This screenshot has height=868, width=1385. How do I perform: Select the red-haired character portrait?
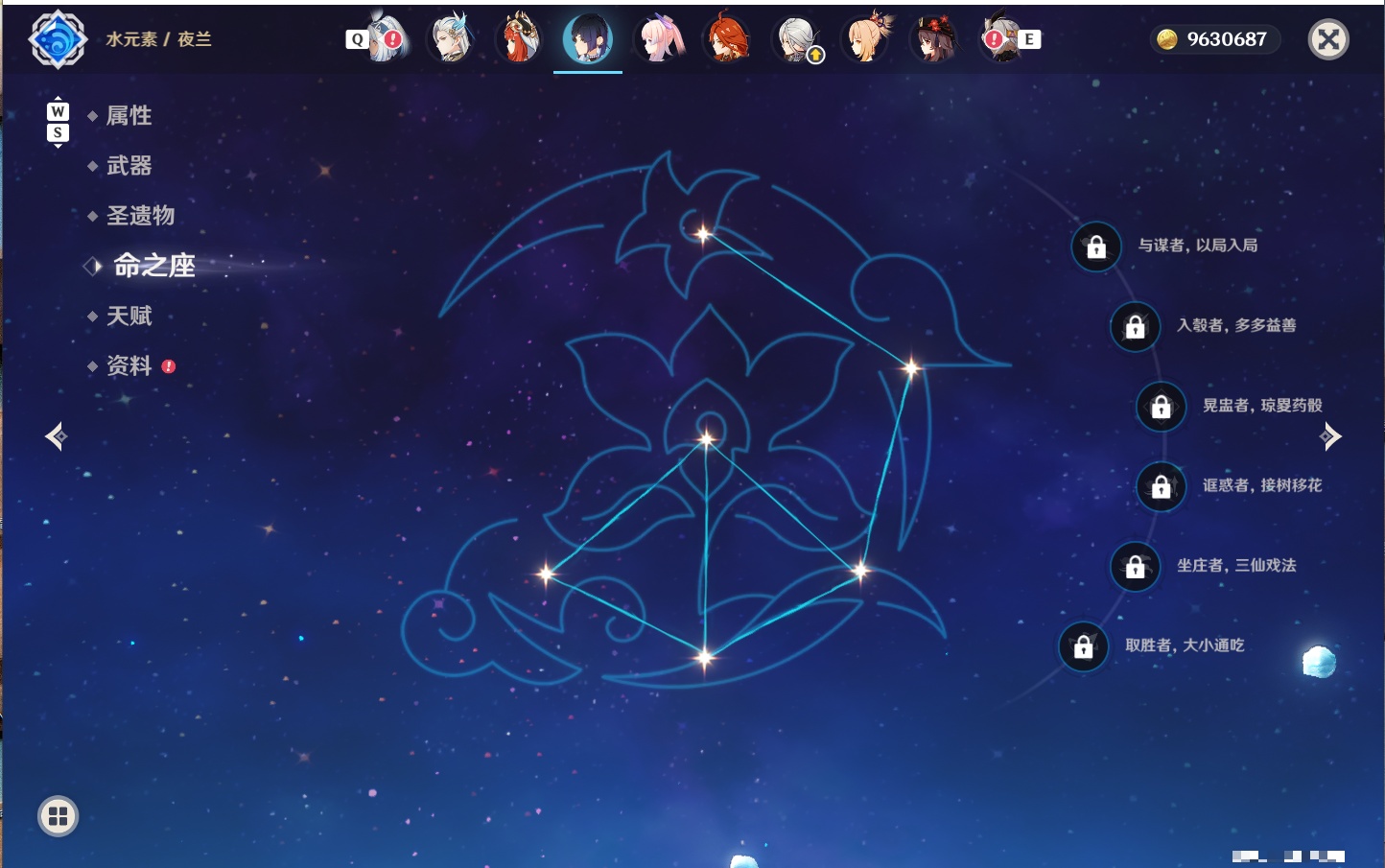(726, 38)
